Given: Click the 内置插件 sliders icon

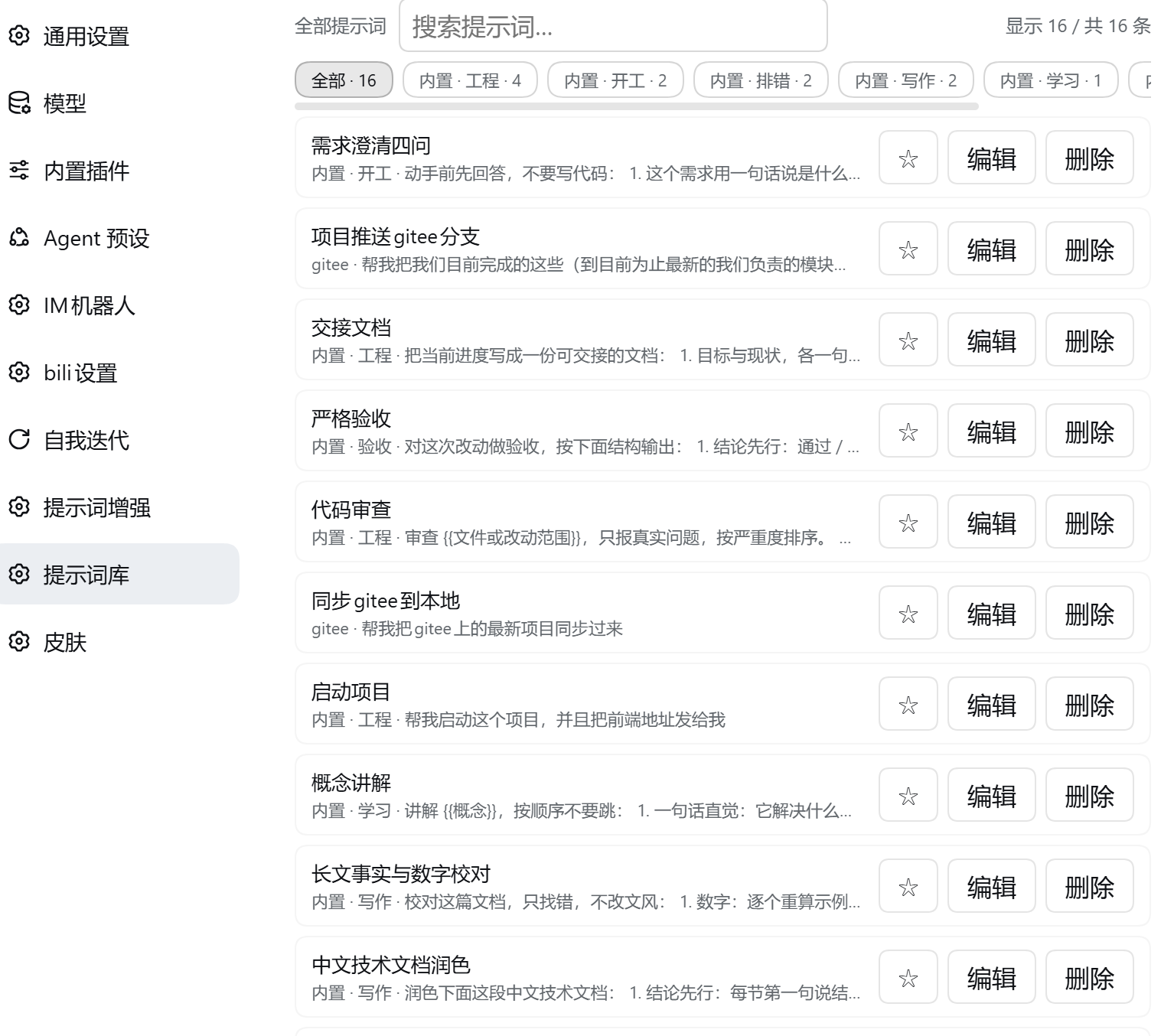Looking at the screenshot, I should click(x=19, y=170).
